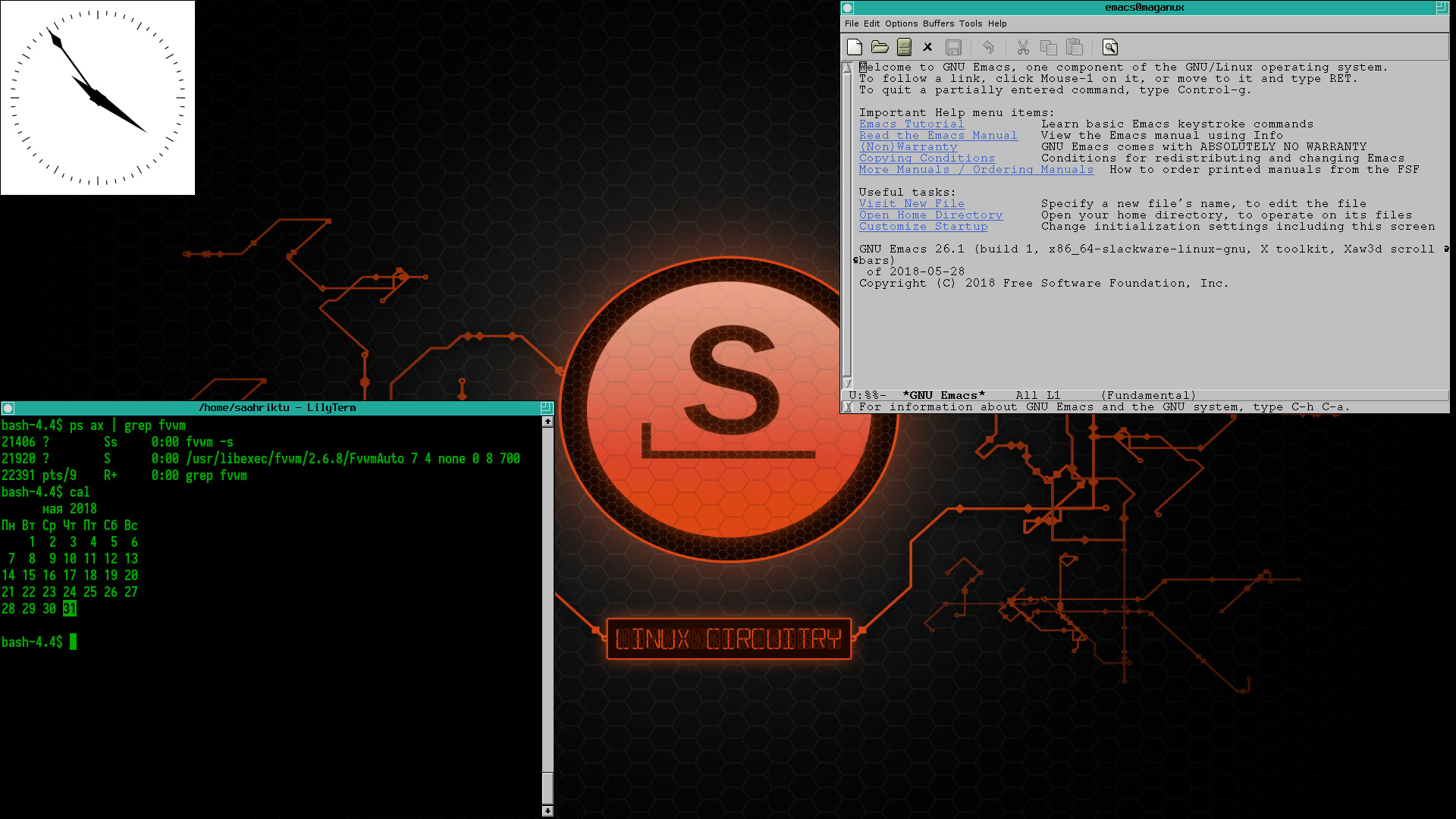The image size is (1456, 819).
Task: Open the Read the Emacs Manual link
Action: (x=938, y=136)
